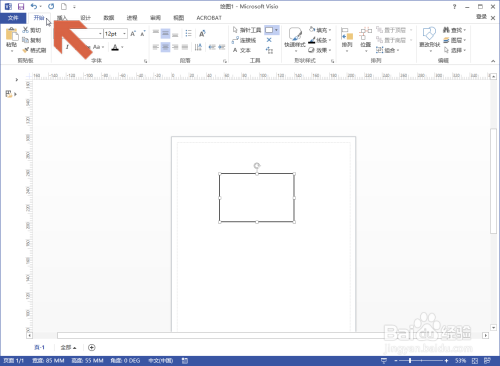This screenshot has height=366, width=500.
Task: Open the 快速样式 (Quick Styles) gallery
Action: (x=295, y=39)
